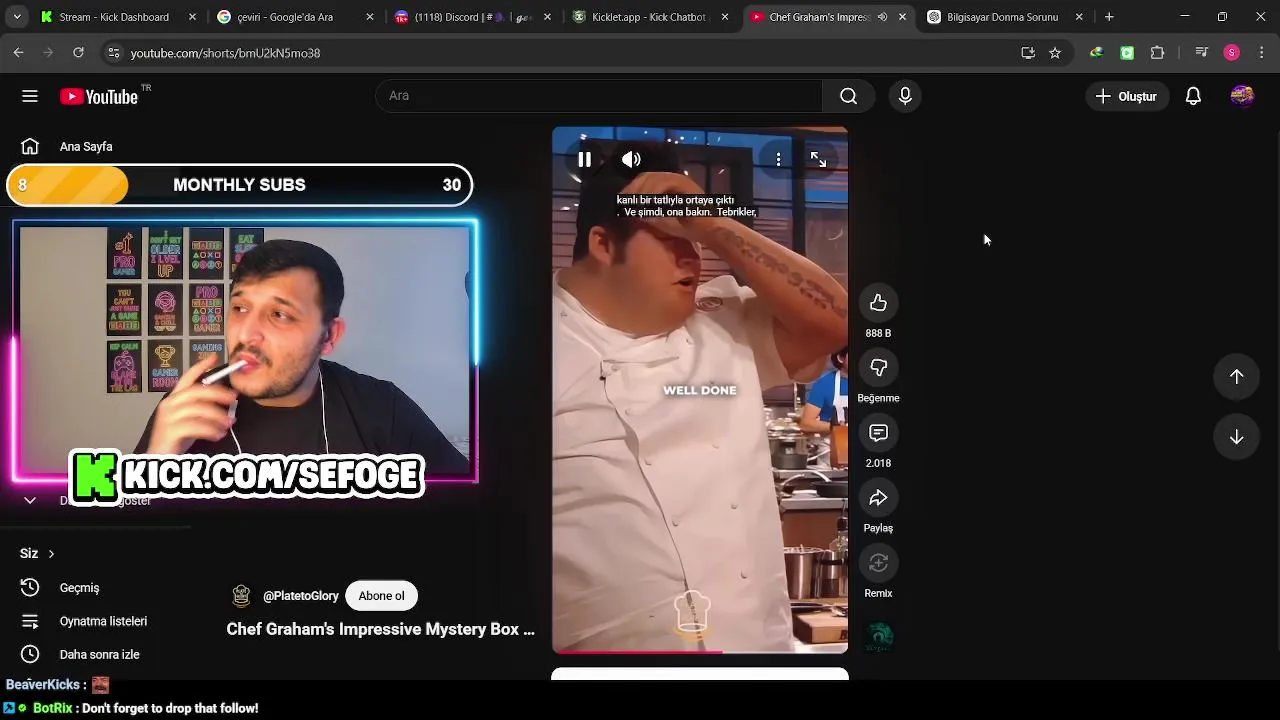Open the notifications bell

click(1193, 96)
